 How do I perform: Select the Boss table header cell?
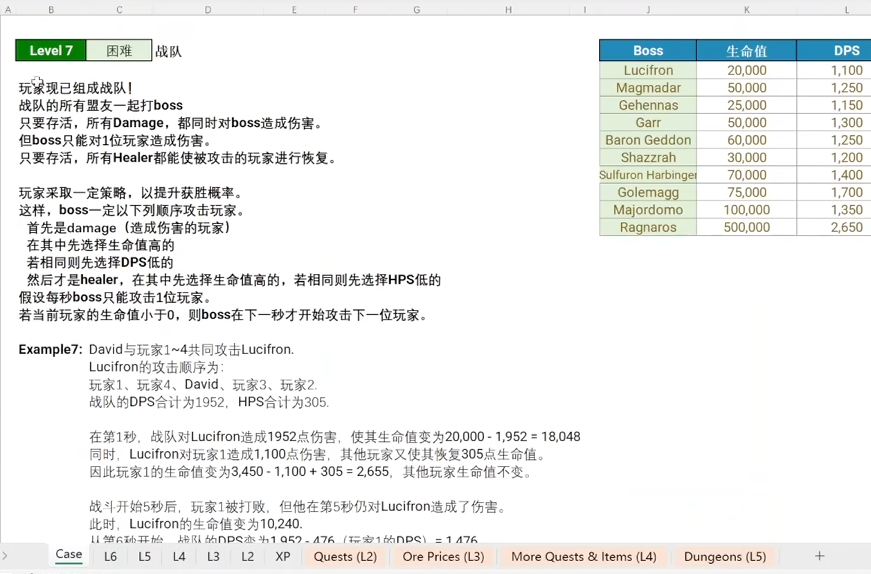[648, 51]
